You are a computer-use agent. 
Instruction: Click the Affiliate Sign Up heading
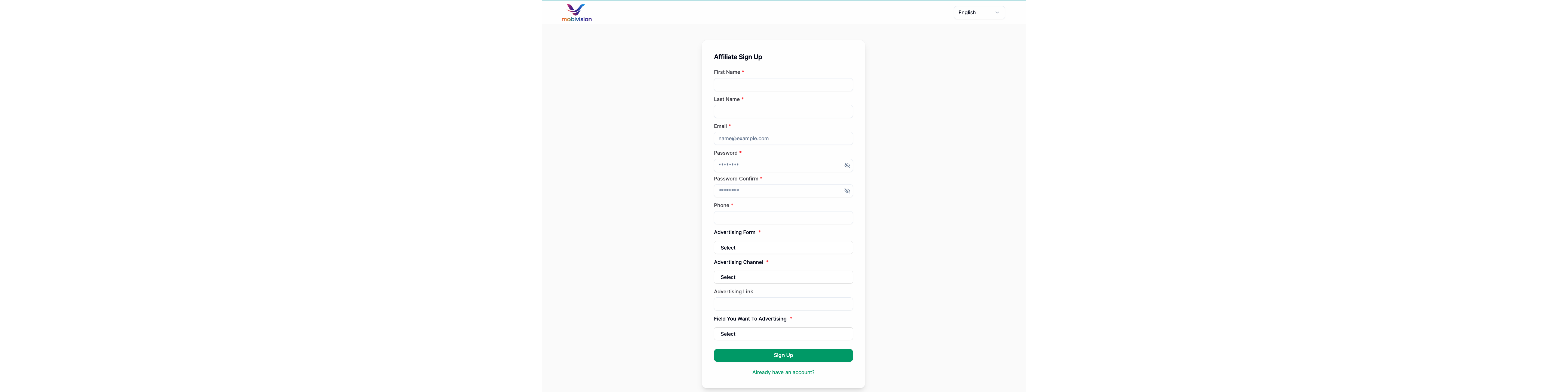click(737, 57)
